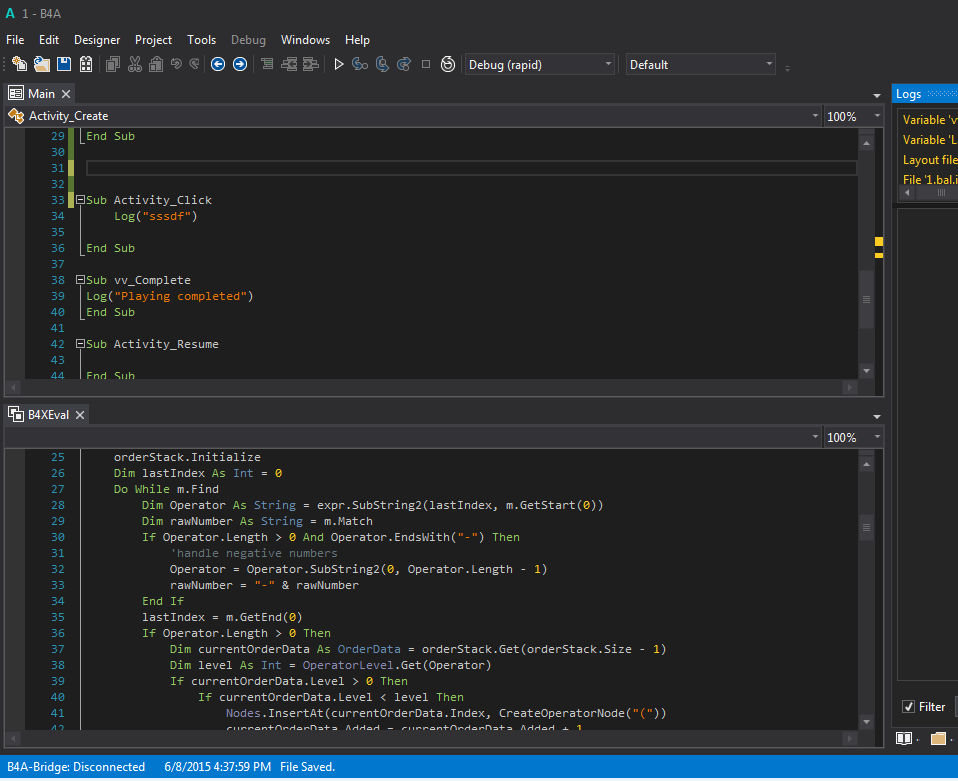Click the Stop square icon in toolbar
The height and width of the screenshot is (781, 958).
pyautogui.click(x=426, y=64)
